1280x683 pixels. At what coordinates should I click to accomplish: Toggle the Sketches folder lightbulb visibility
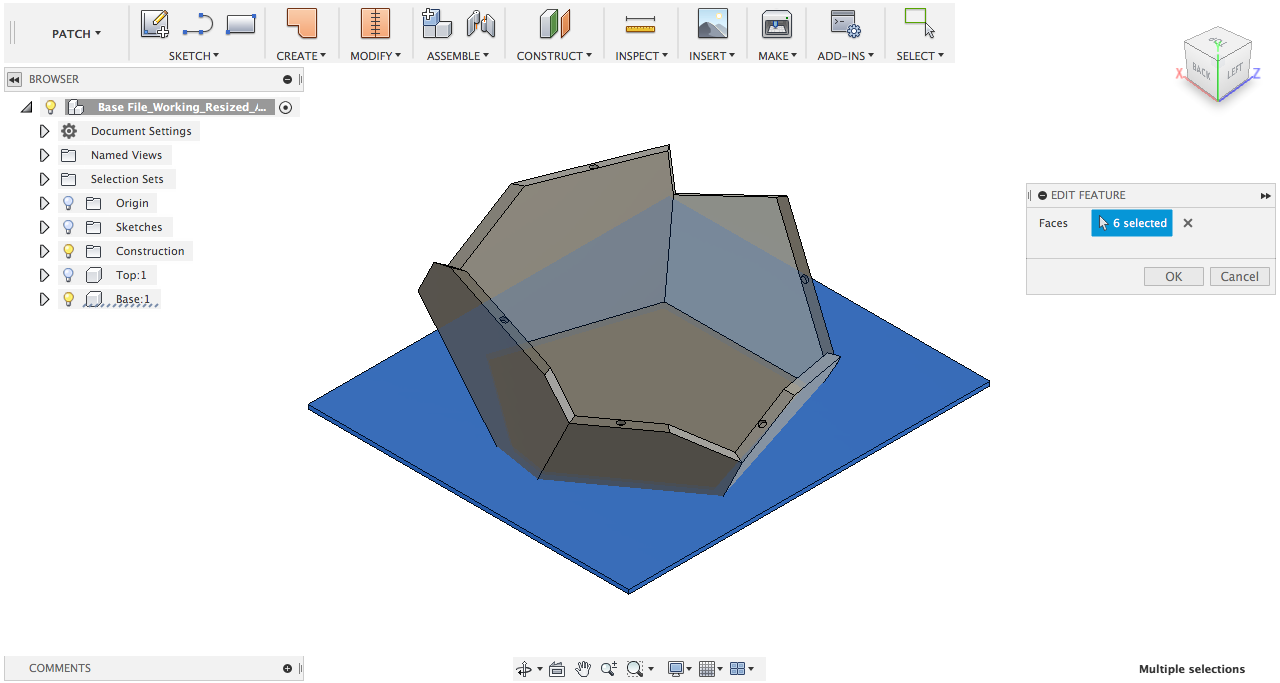pyautogui.click(x=69, y=227)
